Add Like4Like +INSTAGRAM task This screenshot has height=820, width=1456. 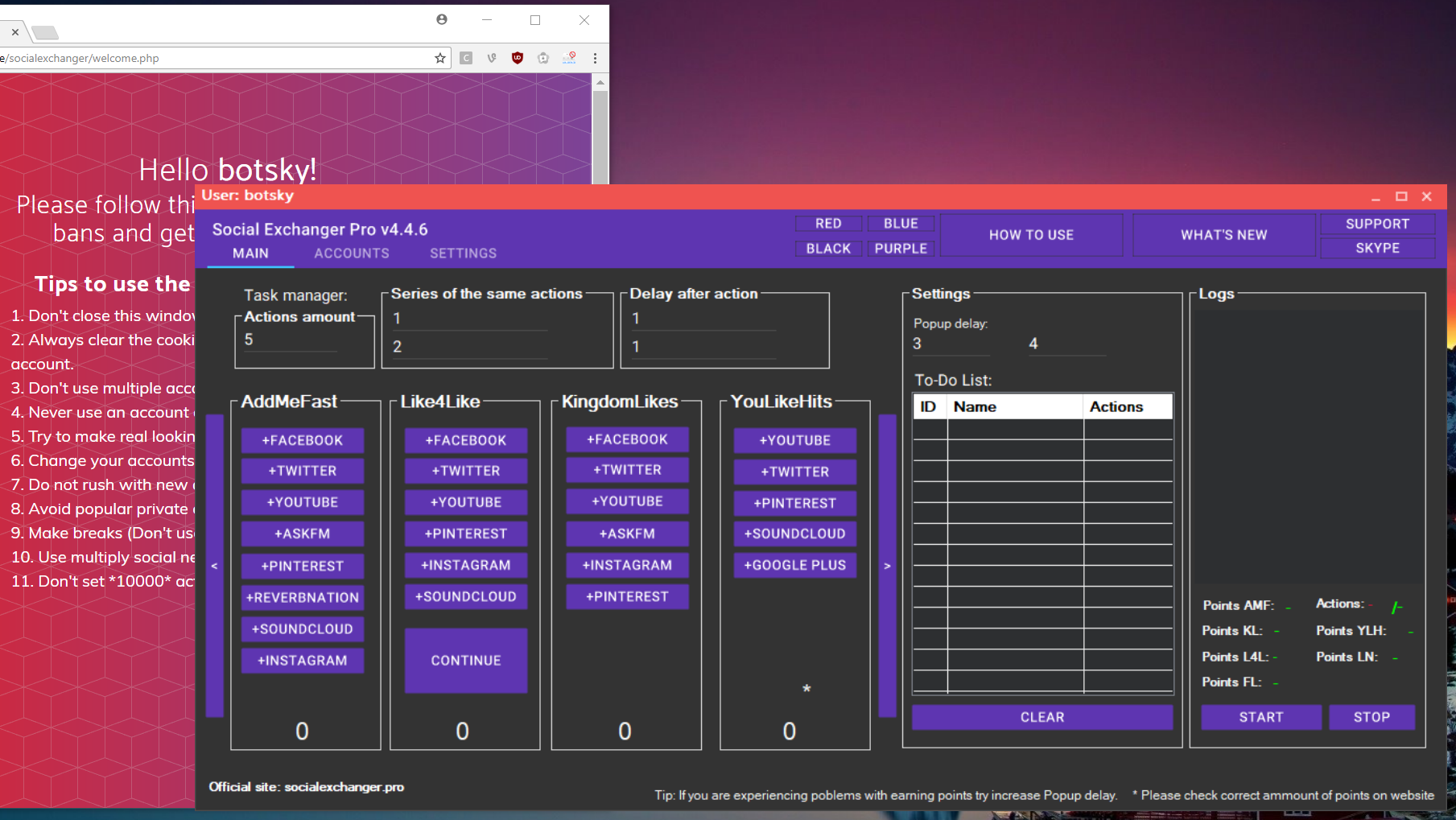point(466,565)
